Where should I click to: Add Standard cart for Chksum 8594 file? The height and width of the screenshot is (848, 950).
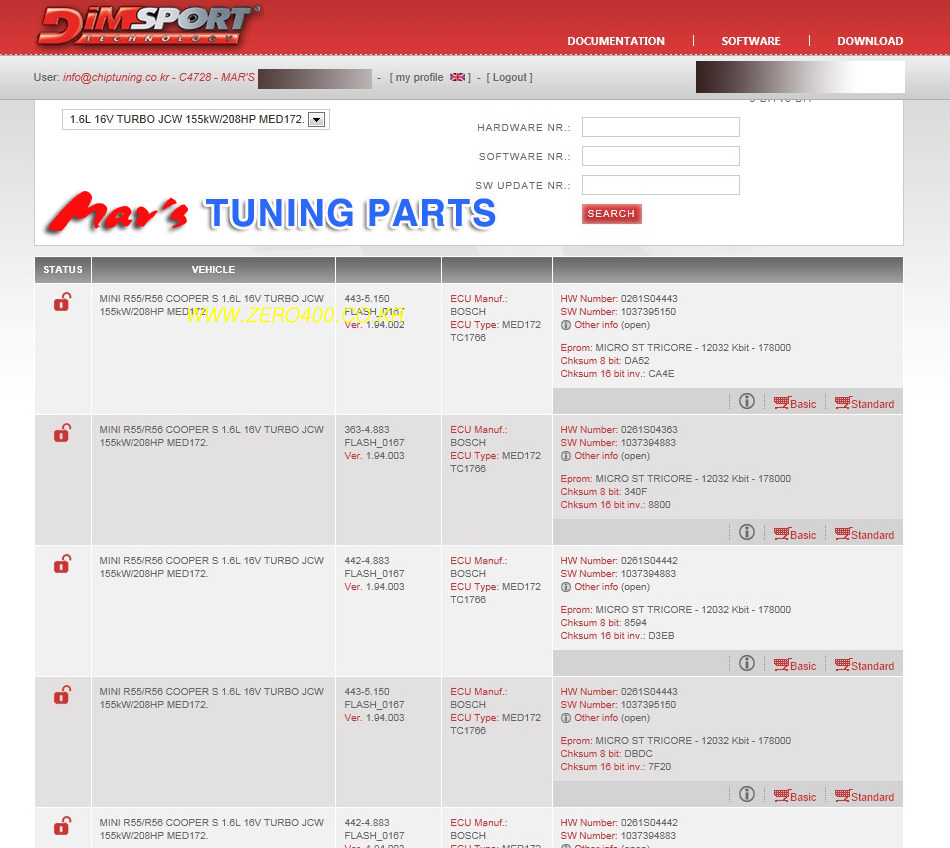pyautogui.click(x=865, y=664)
